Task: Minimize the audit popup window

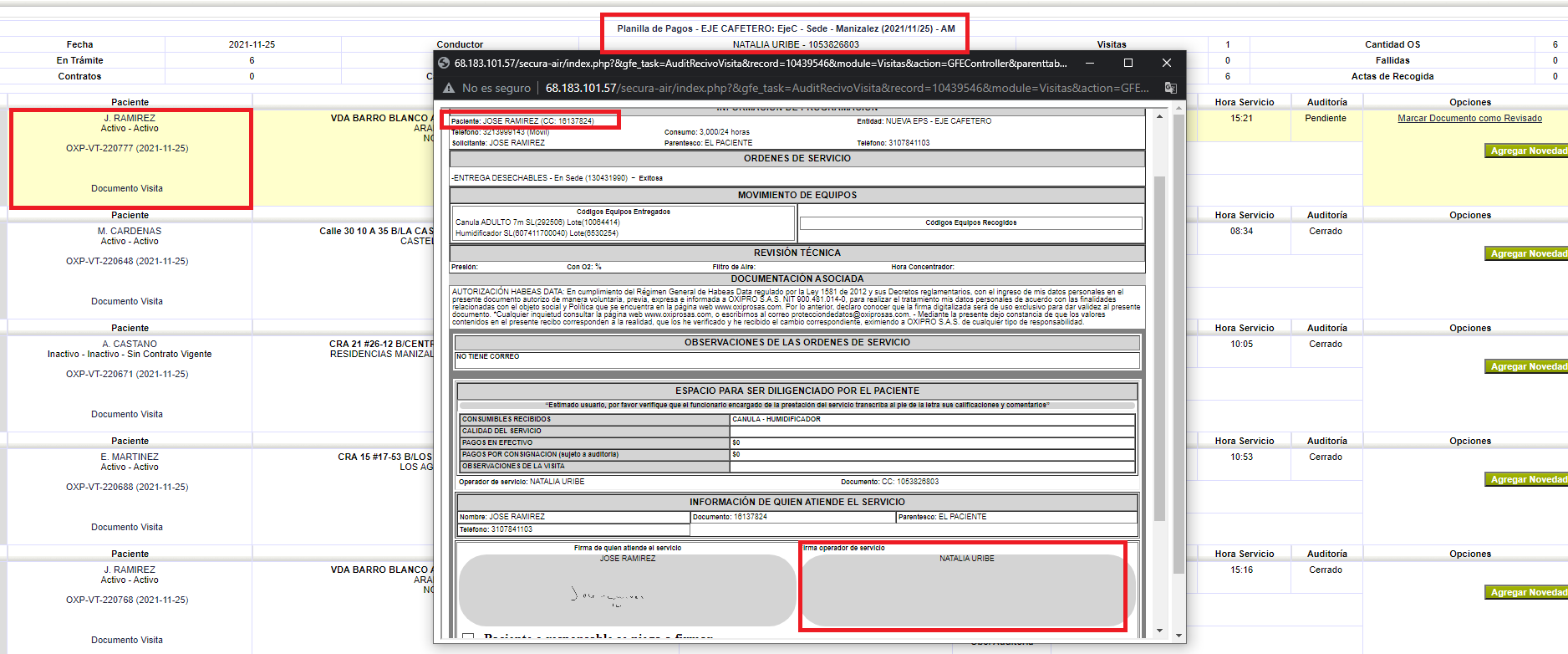Action: click(1090, 63)
